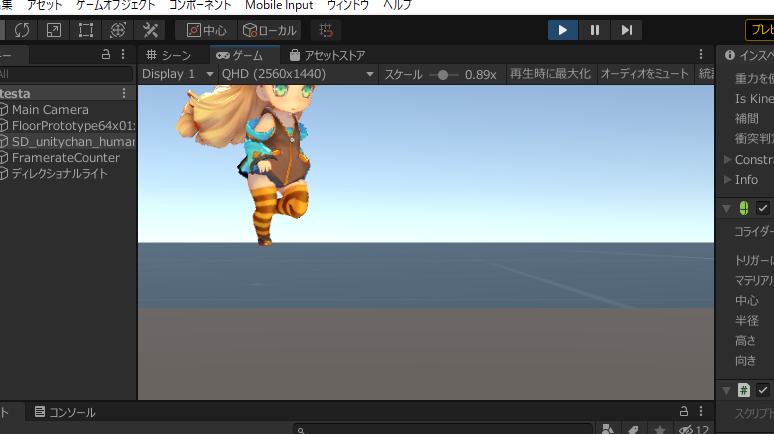Click the FramerateCounter object icon
The image size is (774, 434).
click(4, 158)
